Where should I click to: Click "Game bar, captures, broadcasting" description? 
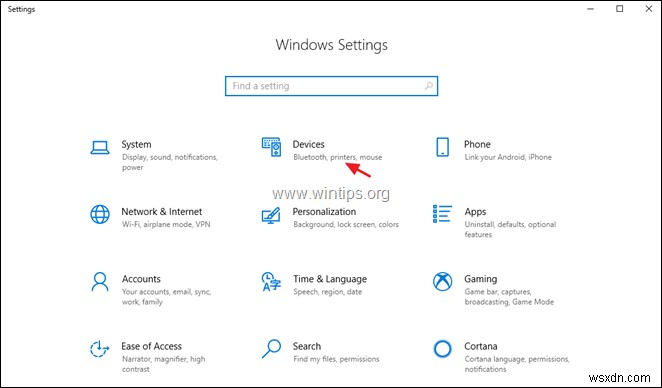tap(509, 297)
